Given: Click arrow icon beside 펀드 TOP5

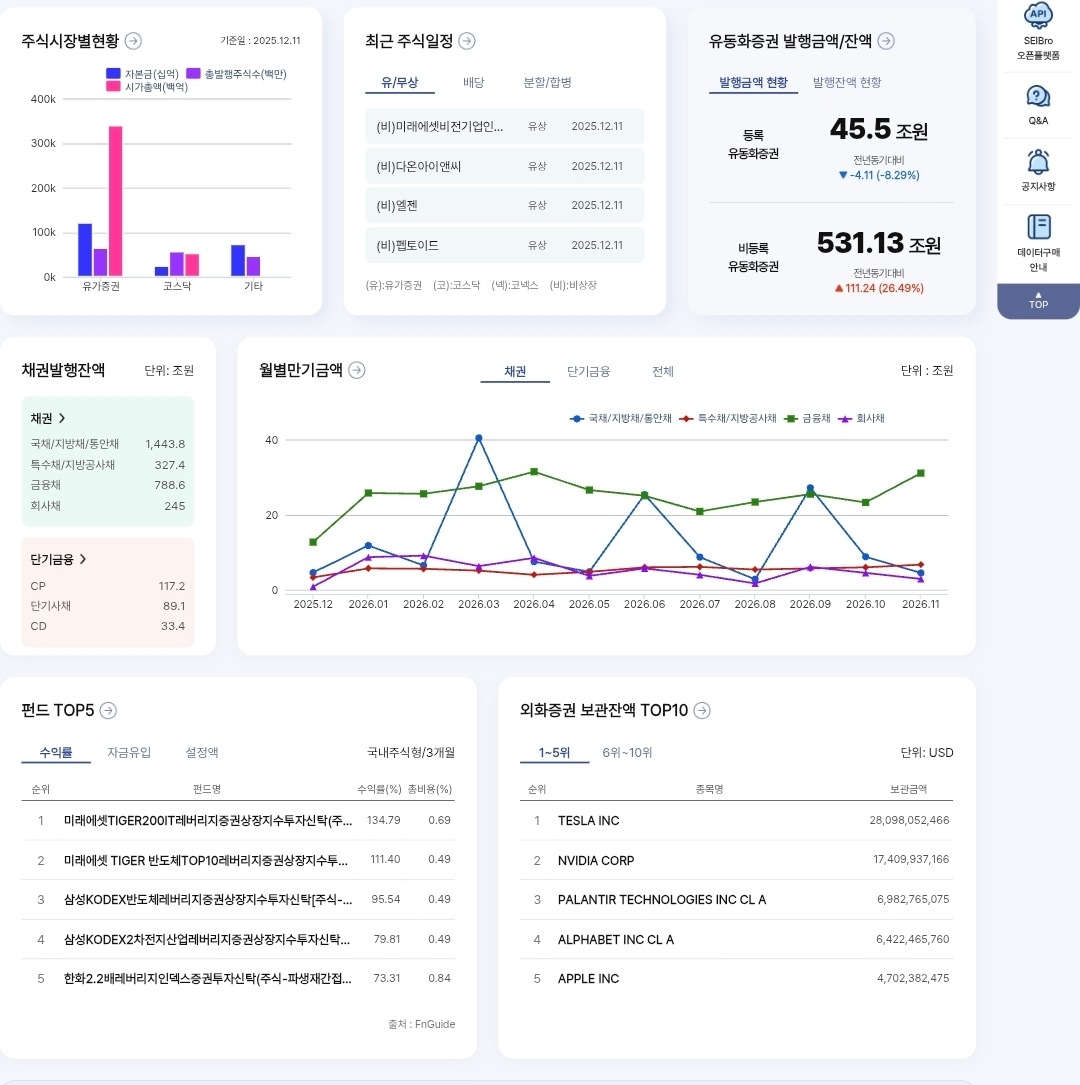Looking at the screenshot, I should pyautogui.click(x=108, y=711).
